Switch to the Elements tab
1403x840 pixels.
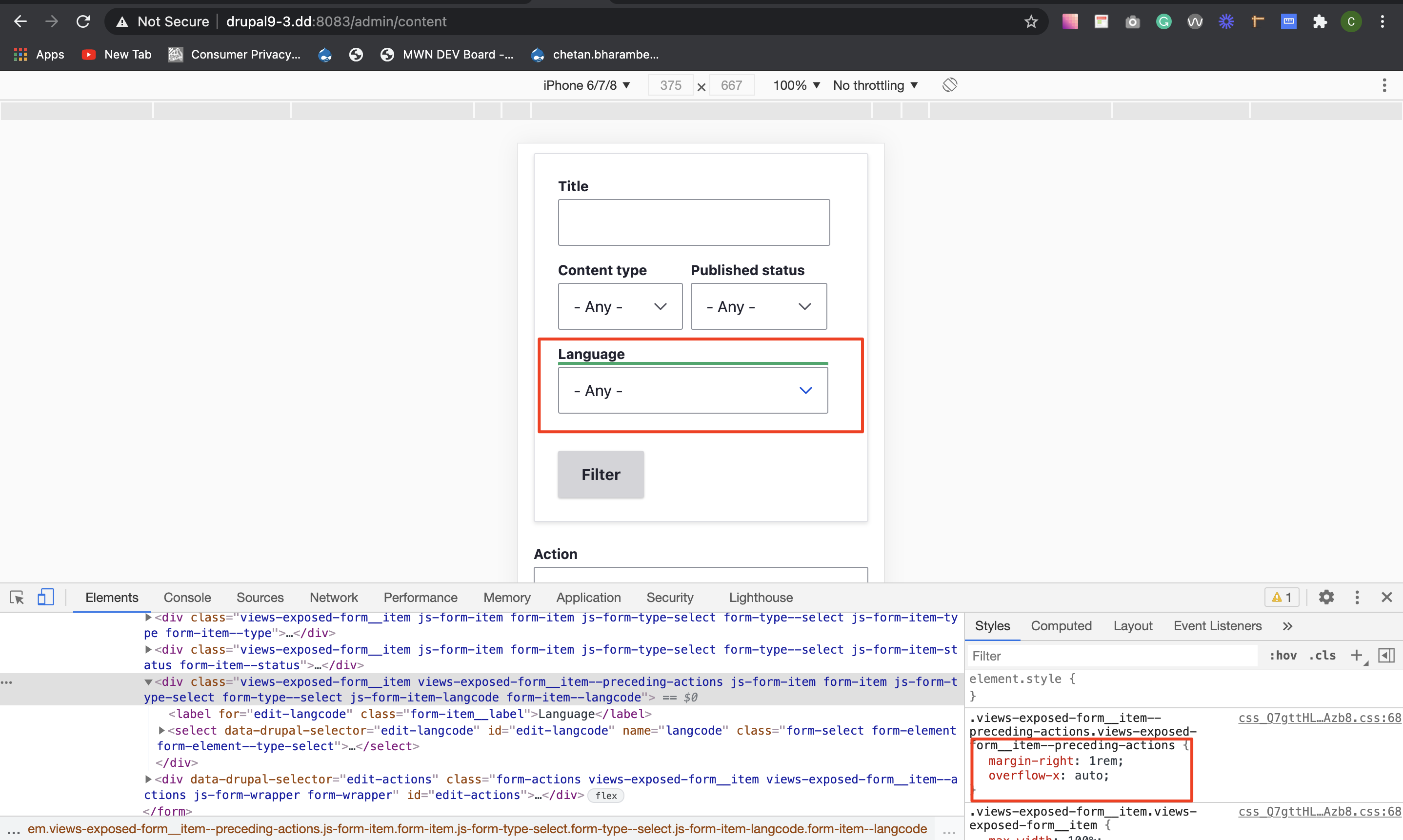[112, 597]
